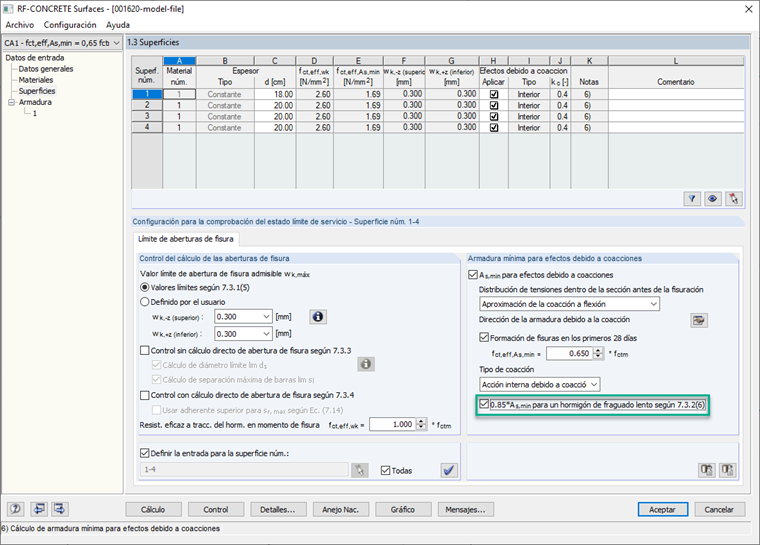Go to previous input window arrow icon
Viewport: 760px width, 545px height.
(x=39, y=509)
